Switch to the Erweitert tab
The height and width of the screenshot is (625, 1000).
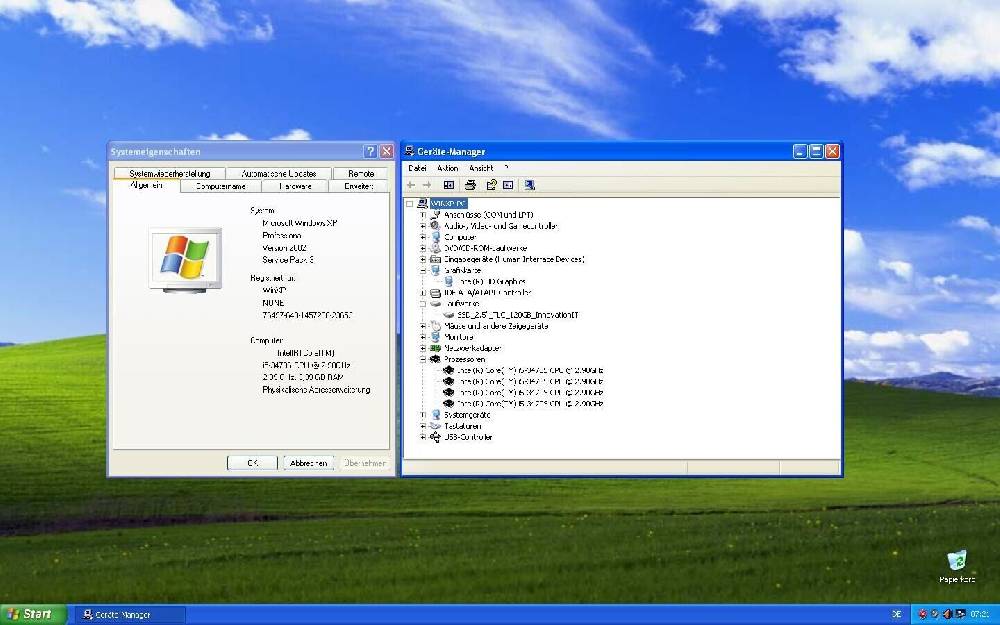358,186
